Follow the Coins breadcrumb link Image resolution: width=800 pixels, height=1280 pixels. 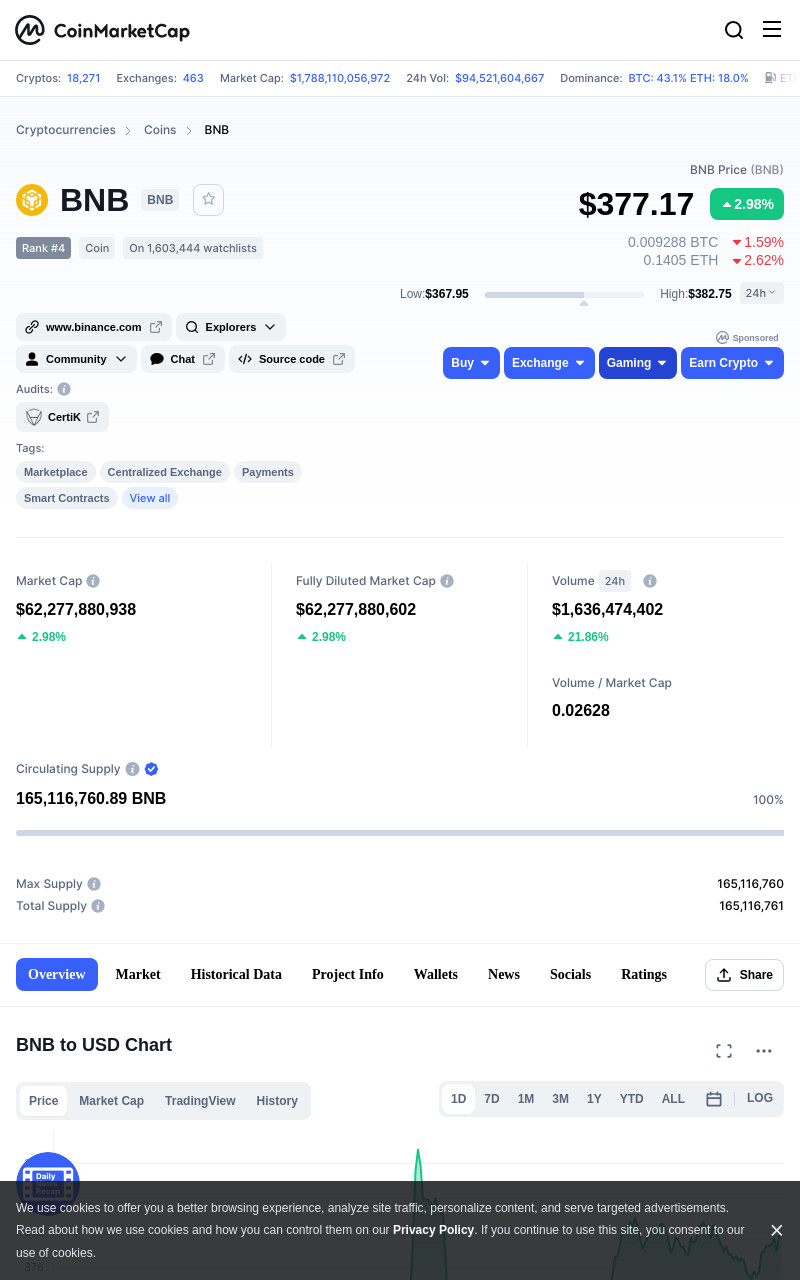pyautogui.click(x=160, y=130)
